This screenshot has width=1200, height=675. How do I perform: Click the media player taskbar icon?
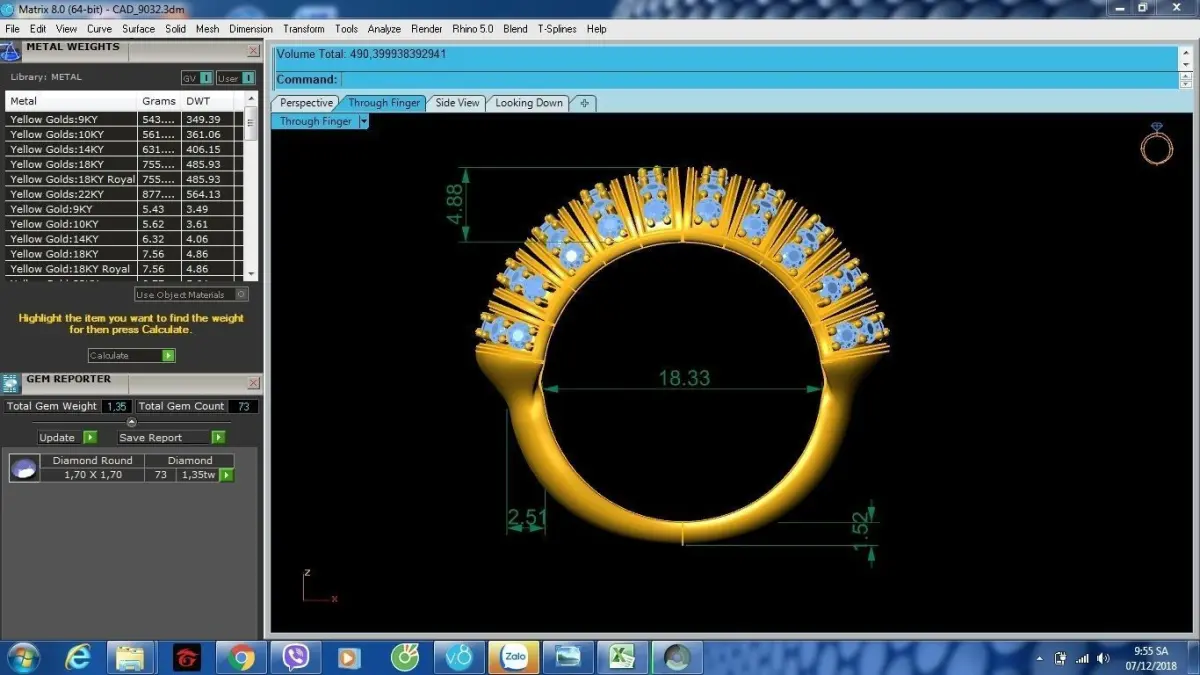349,657
